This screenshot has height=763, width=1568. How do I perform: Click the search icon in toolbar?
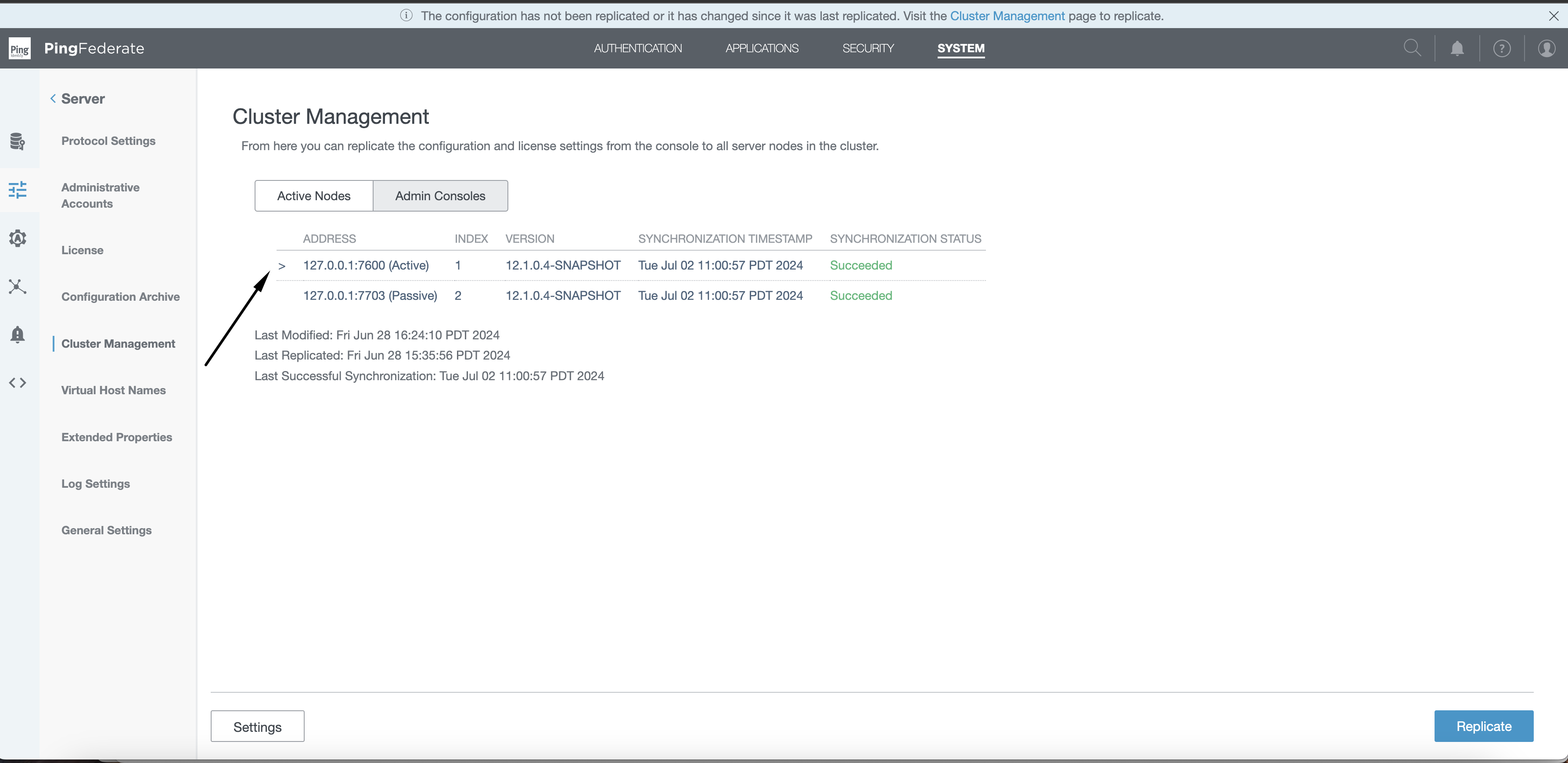pyautogui.click(x=1413, y=48)
